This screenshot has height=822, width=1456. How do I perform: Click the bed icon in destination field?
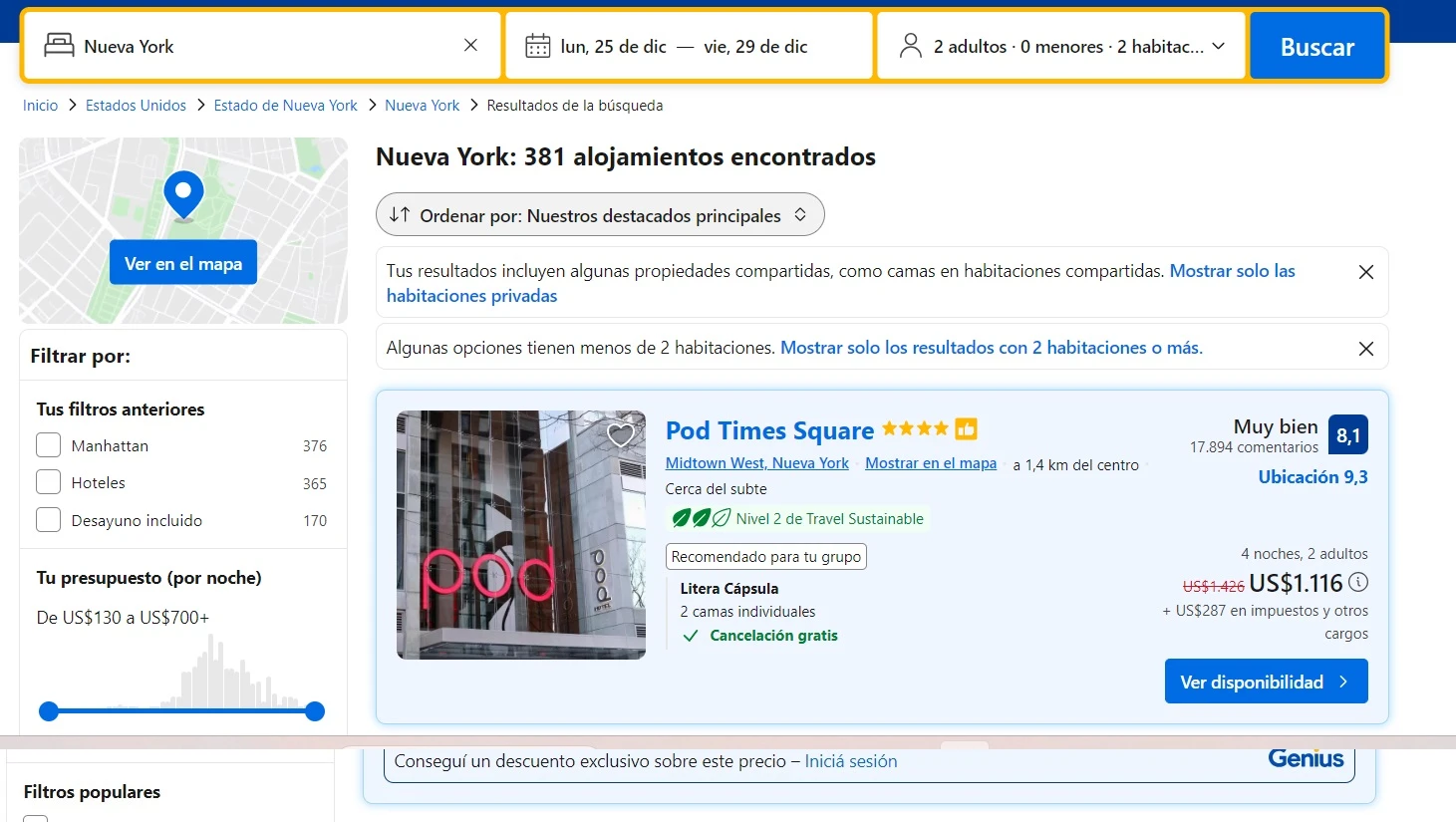(60, 46)
